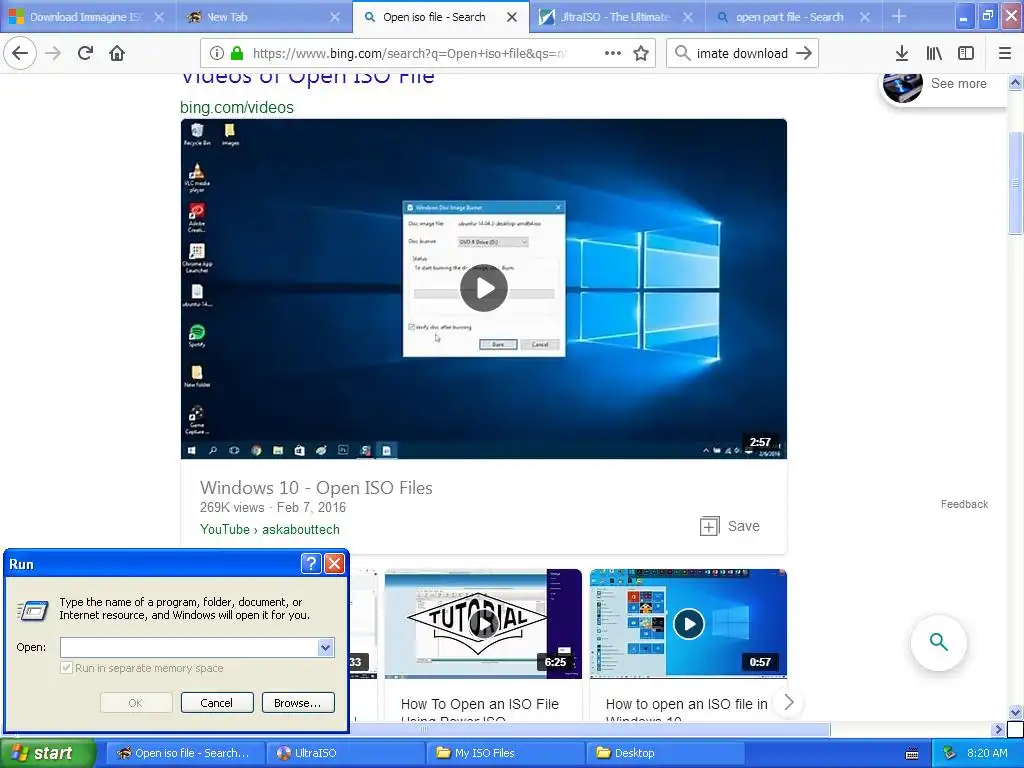Open the Windows start button
The image size is (1024, 768).
[47, 753]
